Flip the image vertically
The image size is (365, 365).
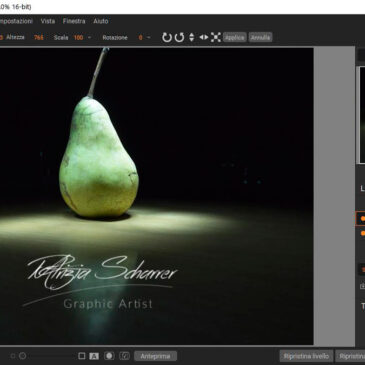[192, 37]
